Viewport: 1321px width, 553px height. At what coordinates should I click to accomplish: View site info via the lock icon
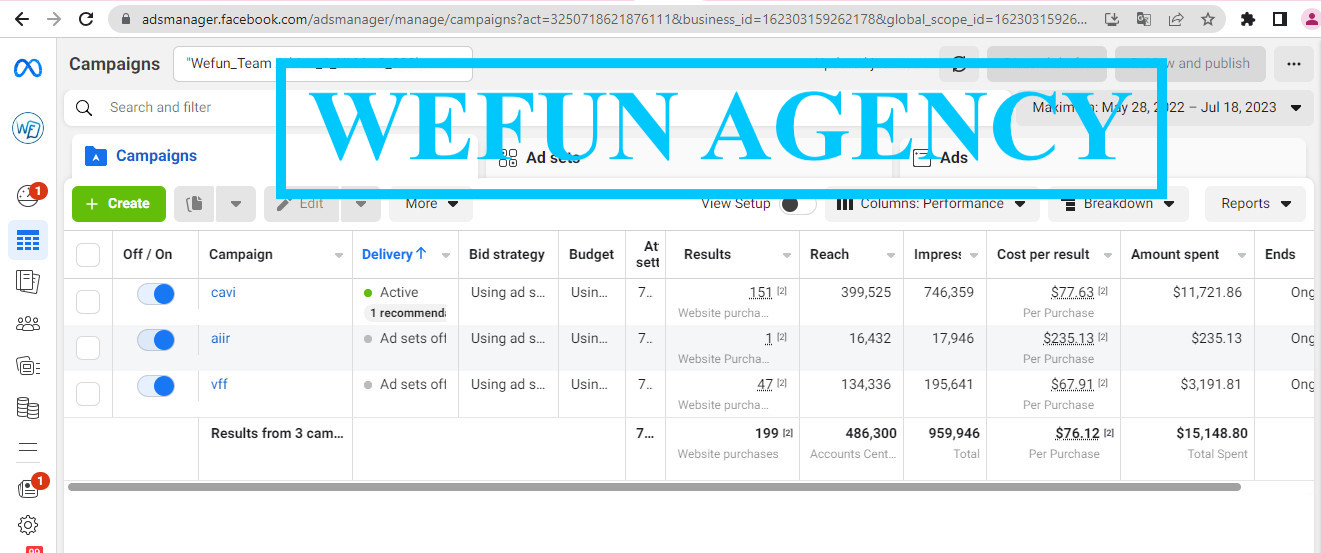(125, 18)
